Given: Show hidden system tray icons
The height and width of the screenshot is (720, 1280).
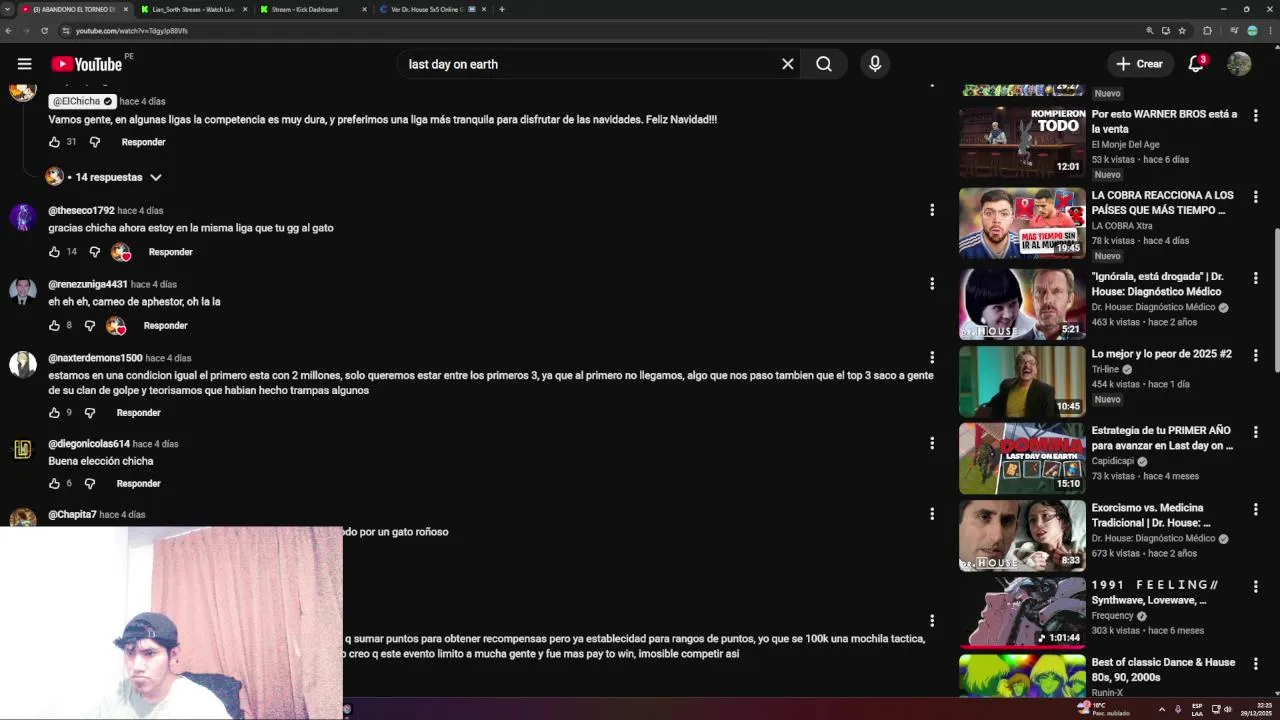Looking at the screenshot, I should coord(1161,709).
